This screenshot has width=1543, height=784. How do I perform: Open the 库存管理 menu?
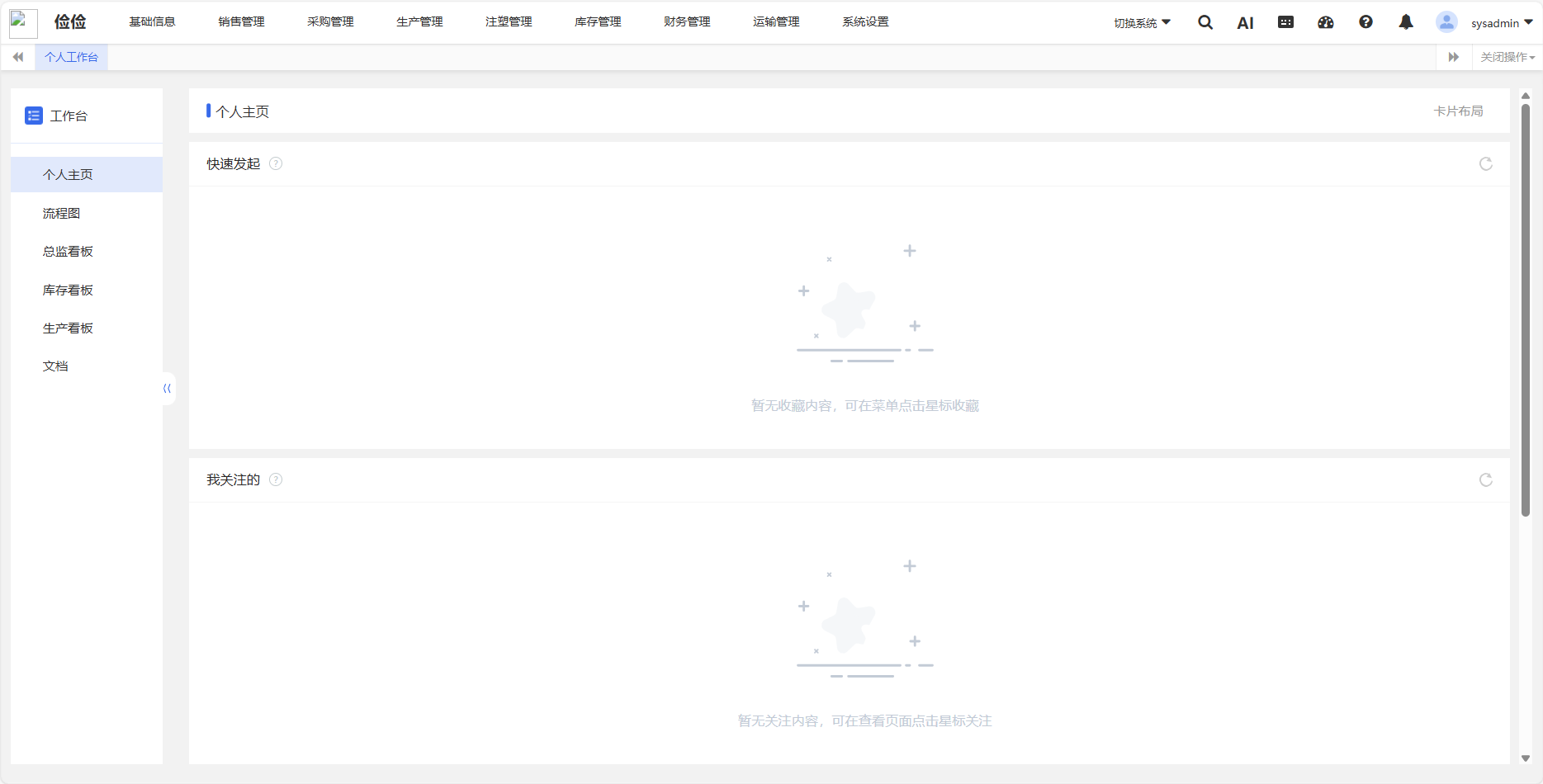pos(597,21)
